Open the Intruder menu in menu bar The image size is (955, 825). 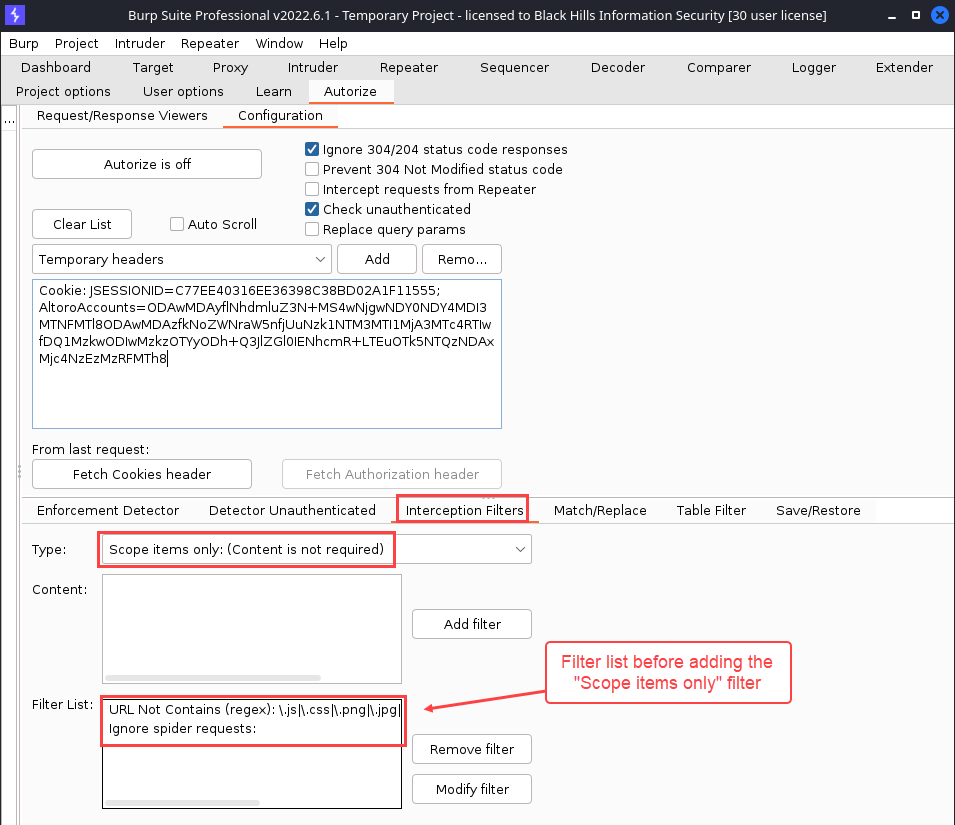[139, 44]
